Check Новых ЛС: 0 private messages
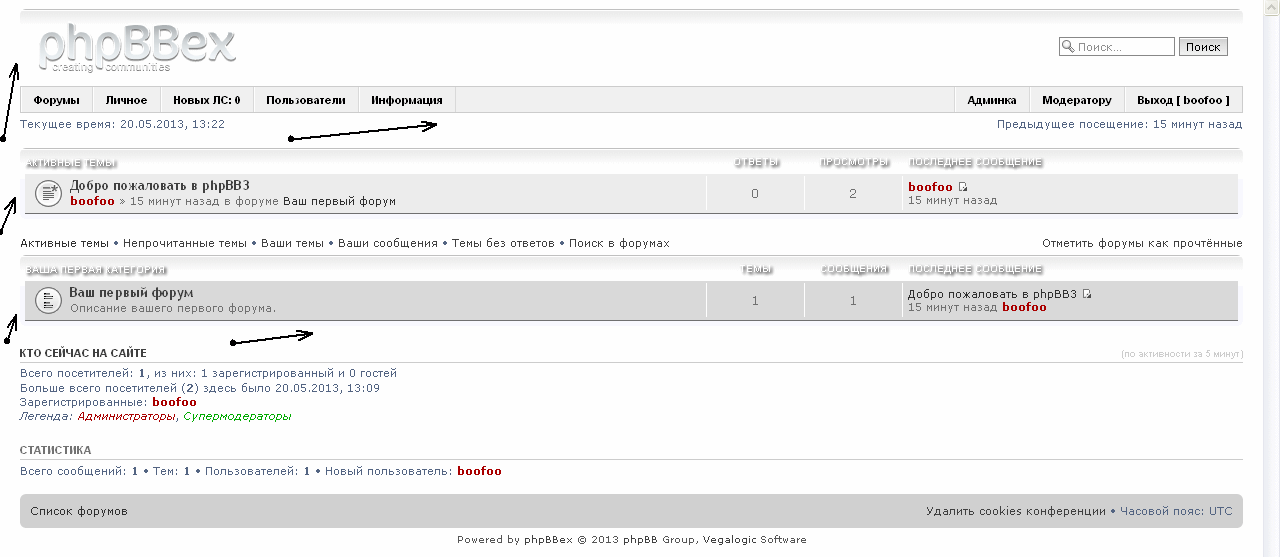The image size is (1280, 557). pyautogui.click(x=206, y=100)
